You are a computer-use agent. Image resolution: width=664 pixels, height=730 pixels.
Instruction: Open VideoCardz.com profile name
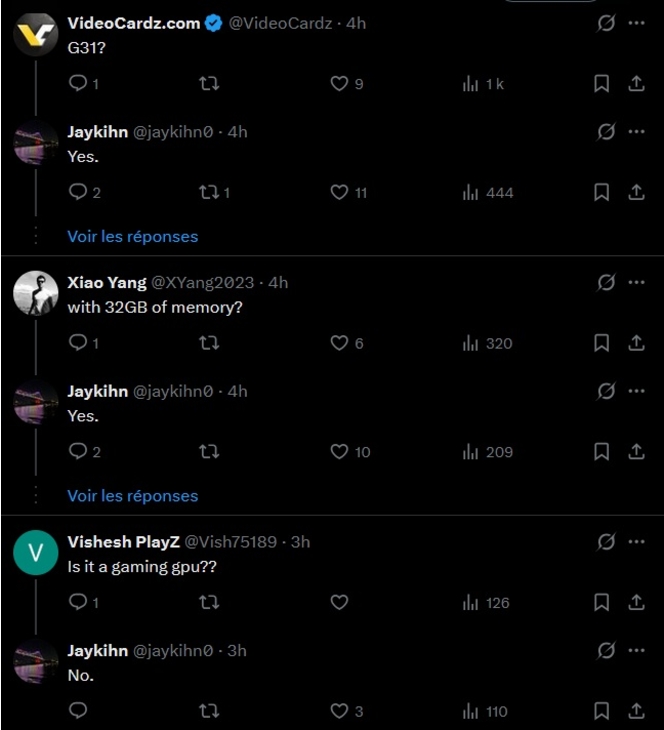(134, 23)
